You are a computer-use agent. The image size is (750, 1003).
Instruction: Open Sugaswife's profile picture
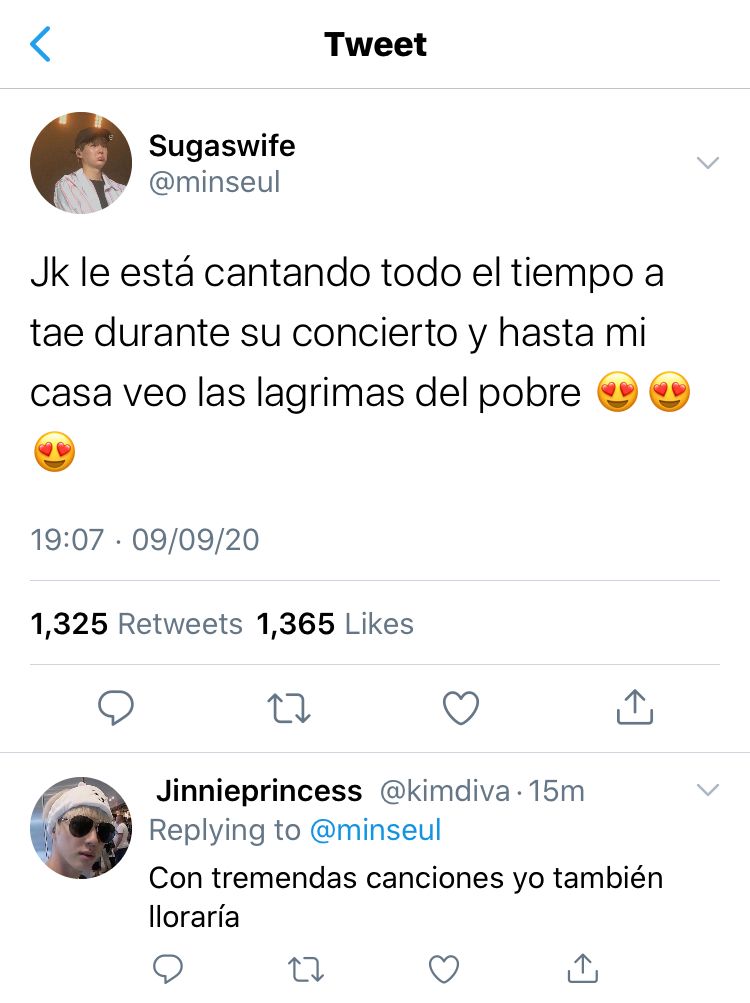81,162
